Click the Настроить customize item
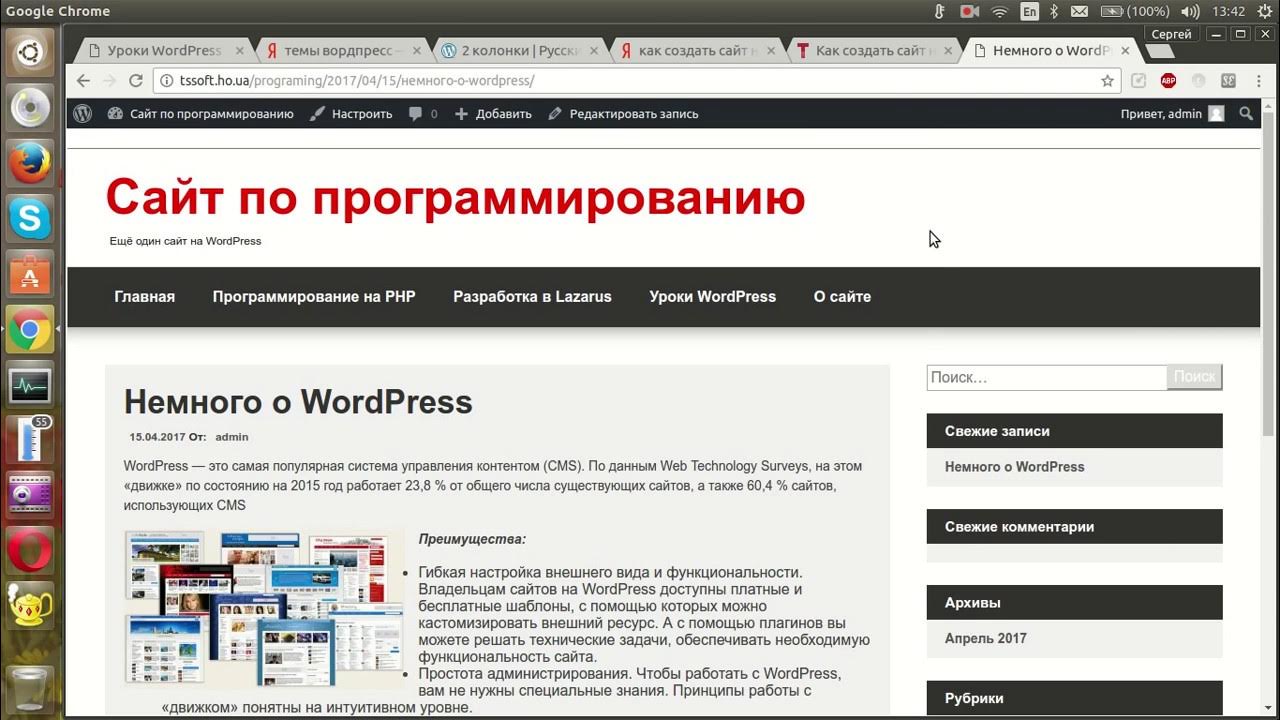Screen dimensions: 1280x720 point(351,114)
